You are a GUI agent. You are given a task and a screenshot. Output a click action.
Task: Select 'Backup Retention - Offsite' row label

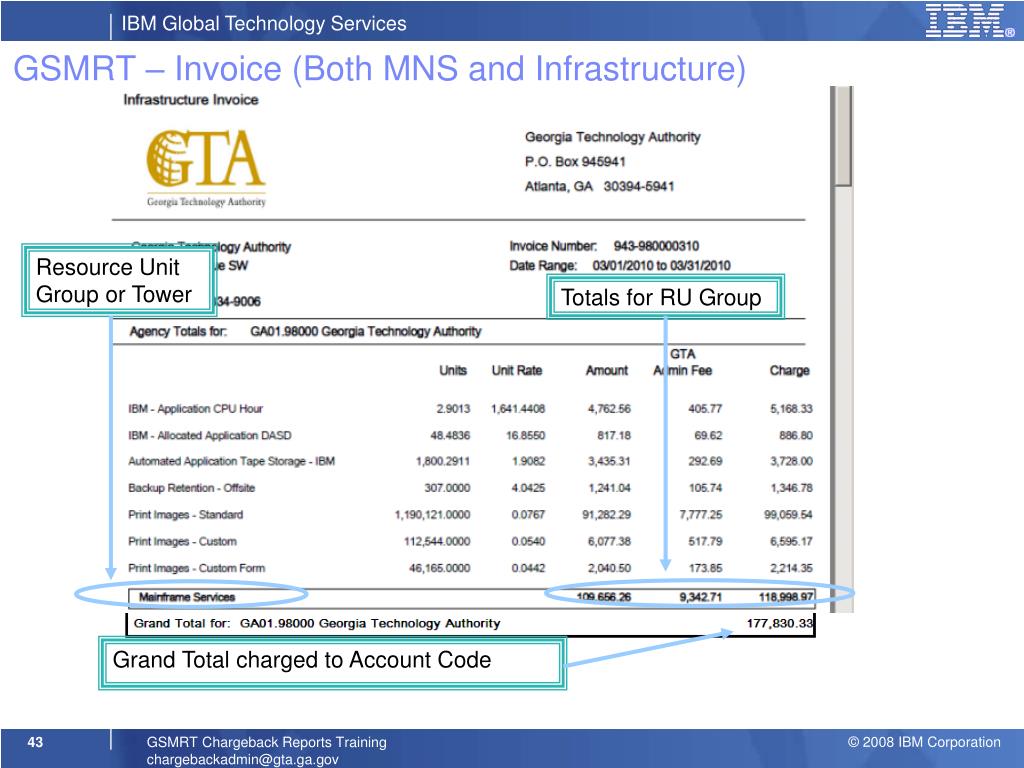[191, 488]
